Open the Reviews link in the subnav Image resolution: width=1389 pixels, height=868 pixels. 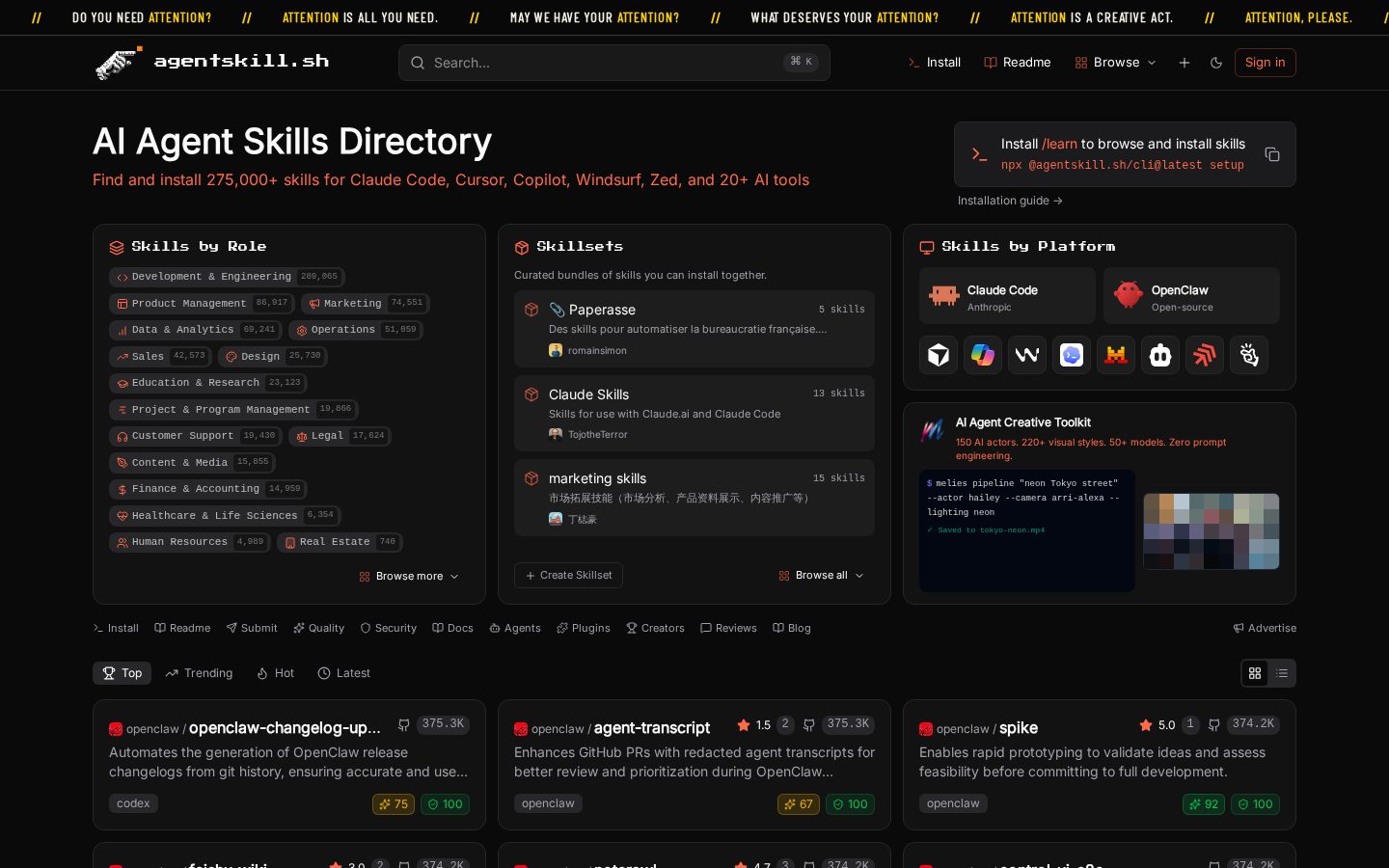click(x=728, y=628)
